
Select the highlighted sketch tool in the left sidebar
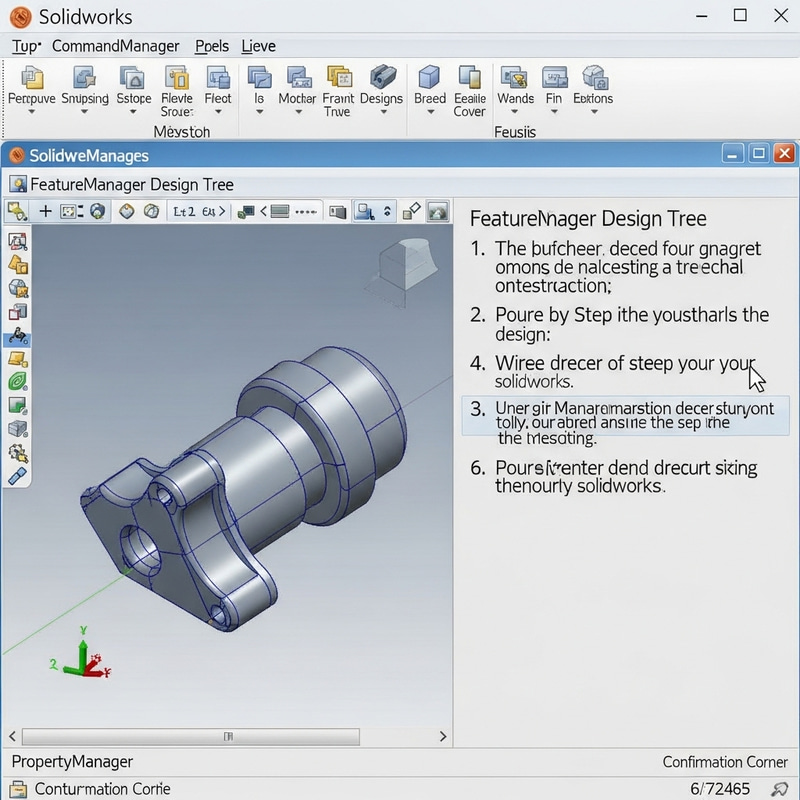(16, 340)
